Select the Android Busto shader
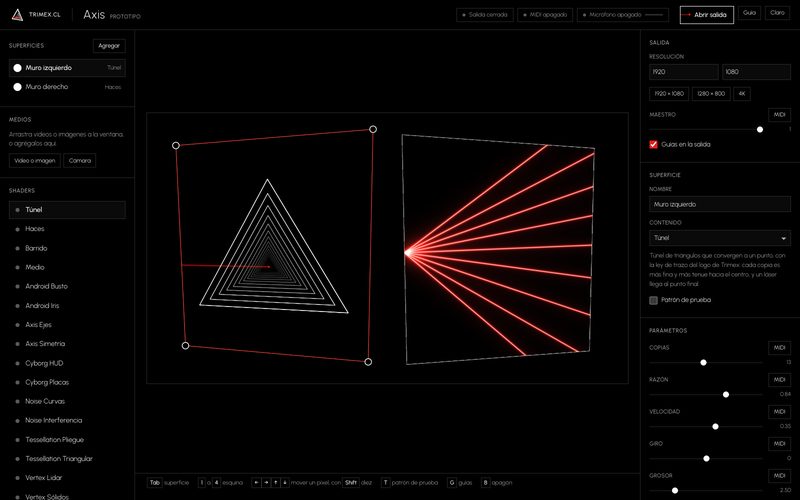Screen dimensions: 800x500 67,286
